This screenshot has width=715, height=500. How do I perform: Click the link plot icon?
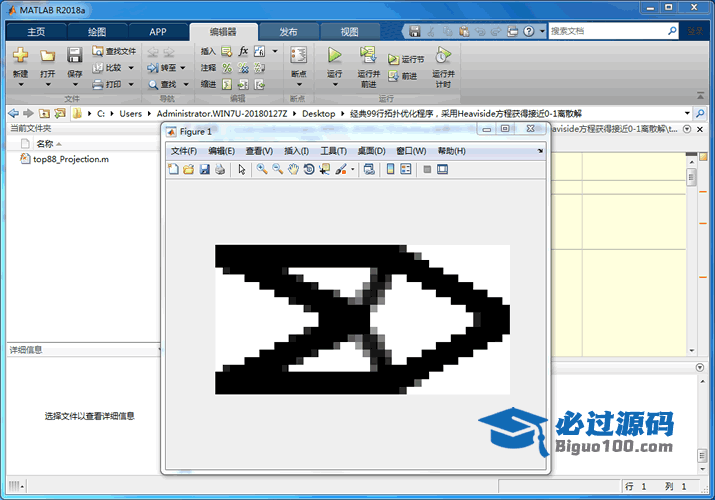click(369, 170)
